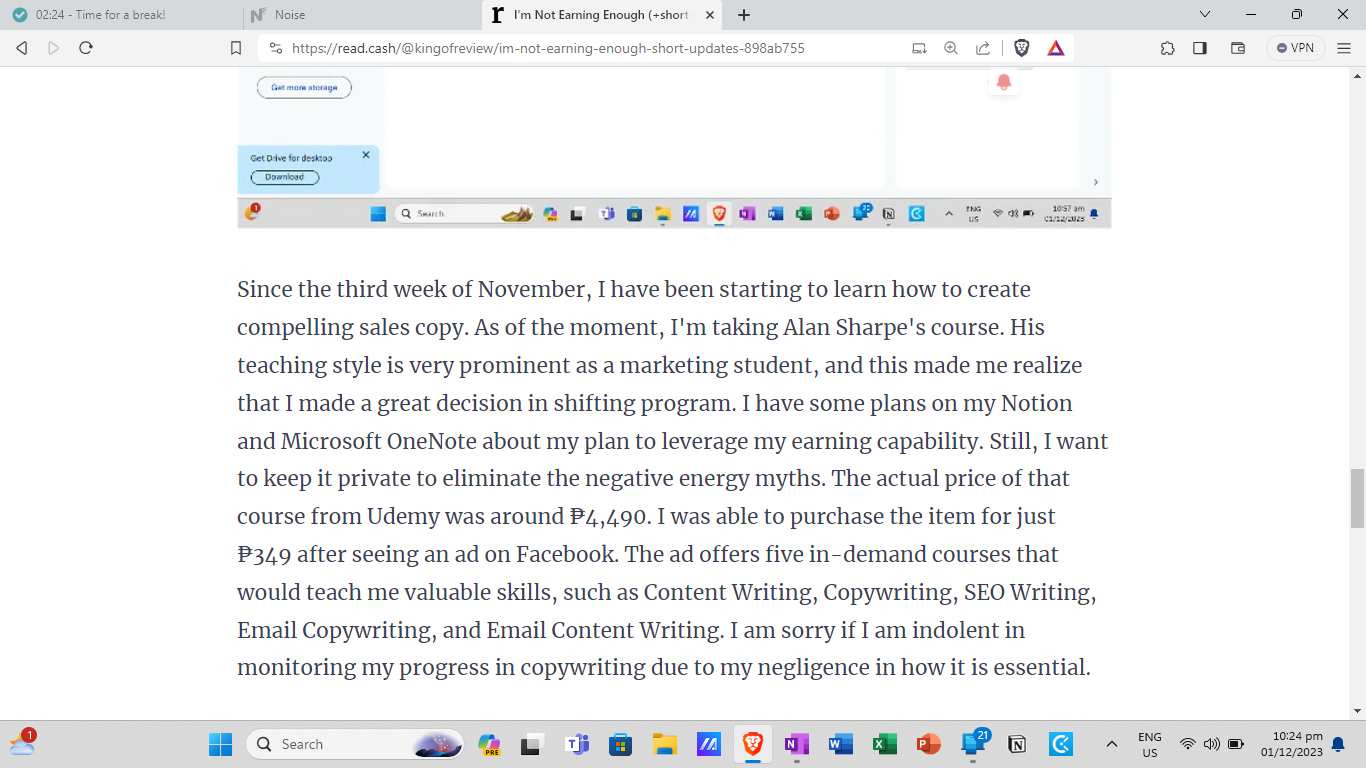Open PowerPoint from taskbar
This screenshot has height=768, width=1366.
click(x=929, y=744)
